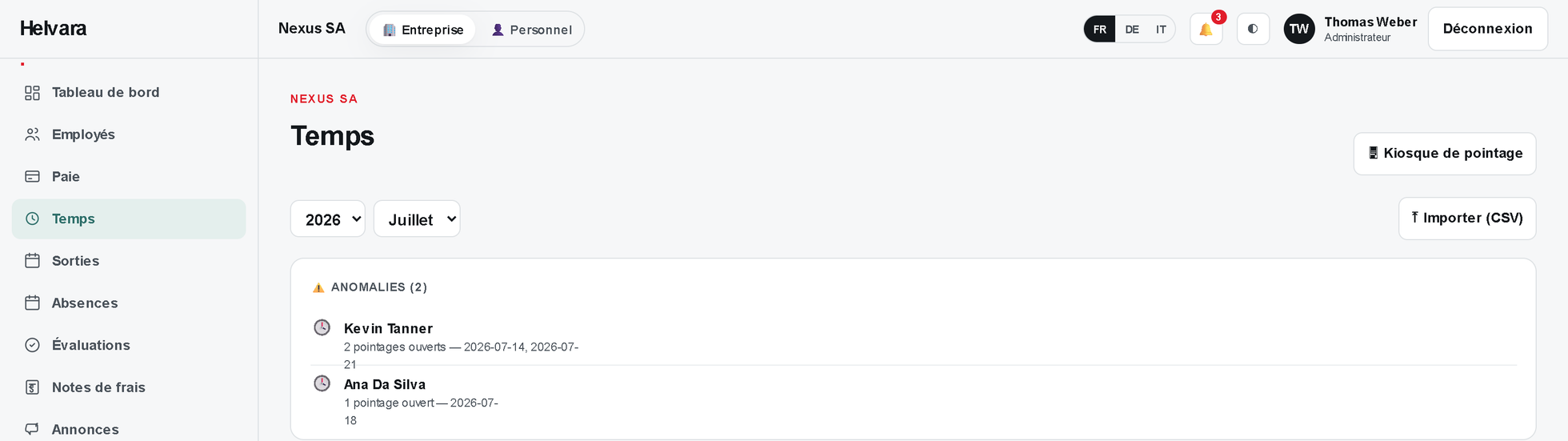Click the Importer (CSV) button
The height and width of the screenshot is (441, 1568).
pyautogui.click(x=1467, y=218)
